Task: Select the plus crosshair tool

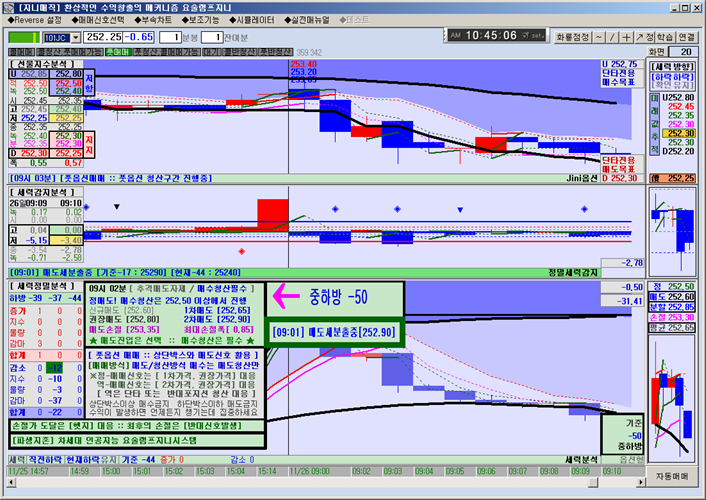Action: tap(626, 37)
